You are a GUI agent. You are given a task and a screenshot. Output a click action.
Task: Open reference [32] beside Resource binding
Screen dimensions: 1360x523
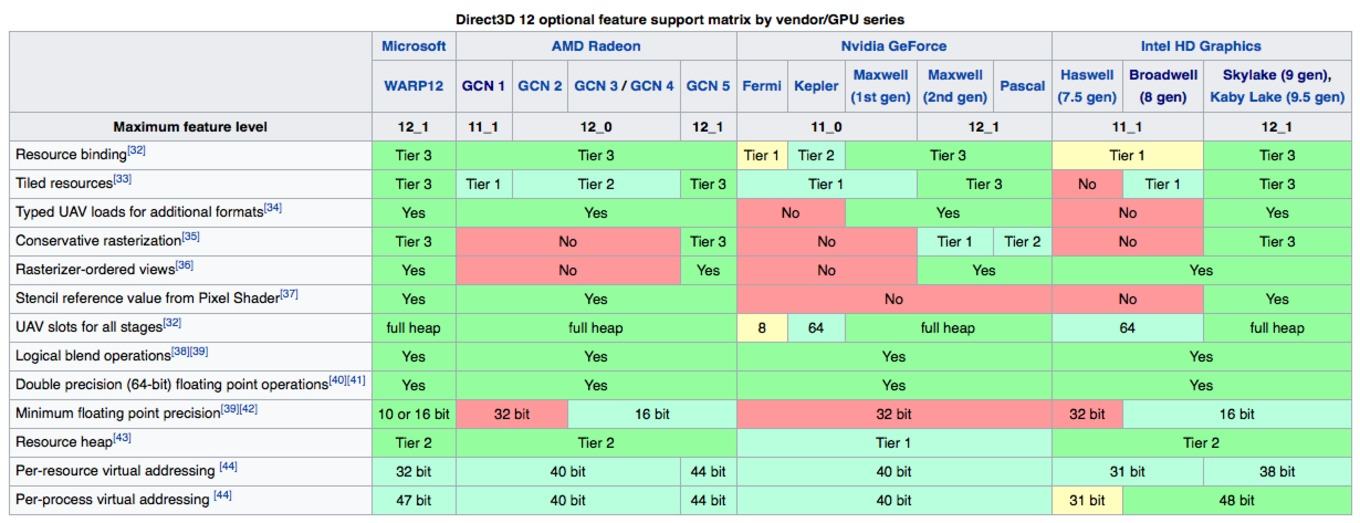(x=136, y=152)
